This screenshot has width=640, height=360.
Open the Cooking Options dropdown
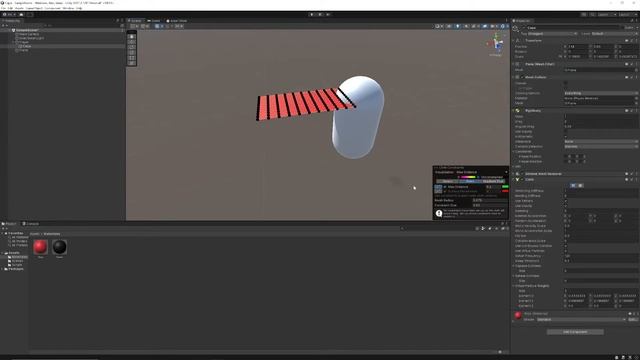601,93
